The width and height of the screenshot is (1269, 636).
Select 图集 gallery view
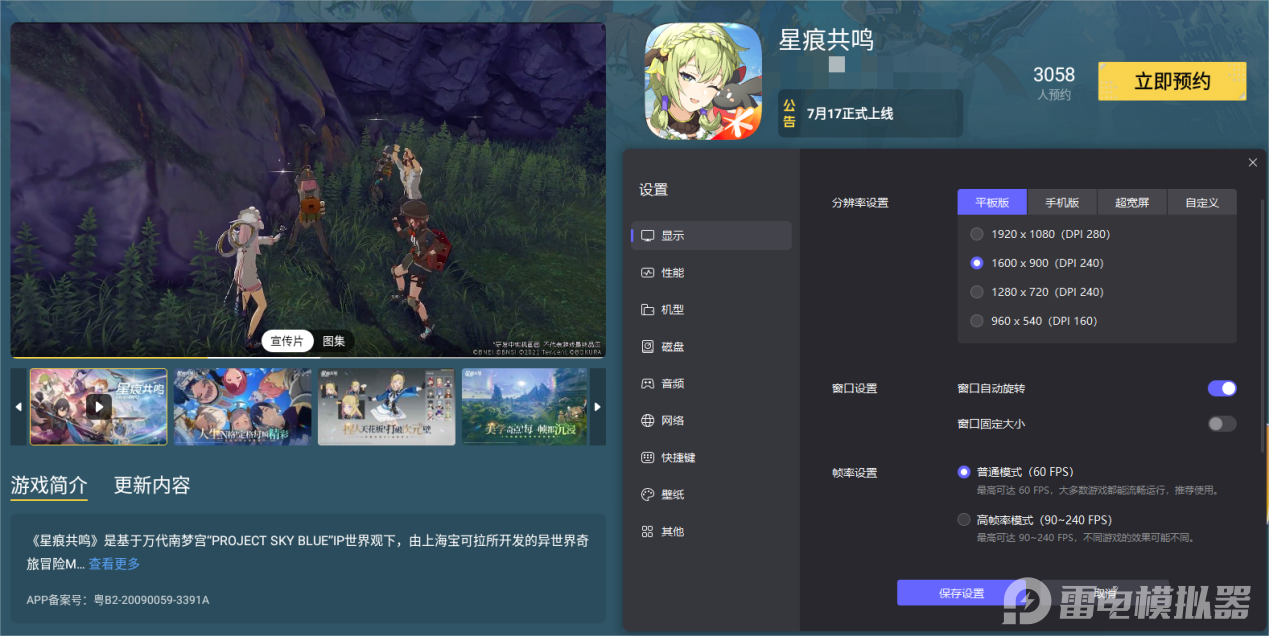(334, 341)
